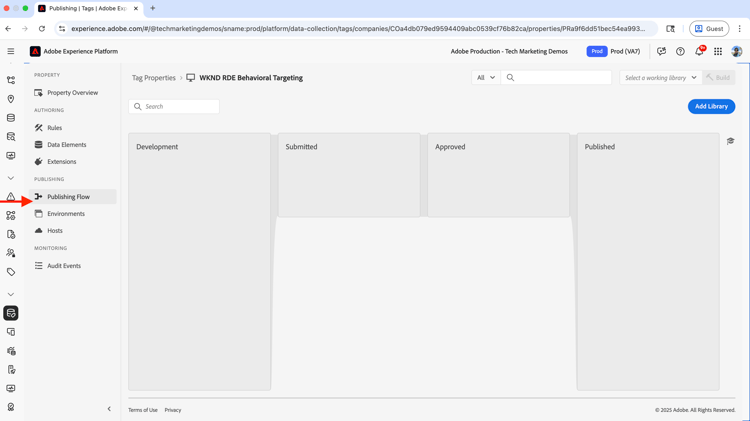Viewport: 750px width, 421px height.
Task: Click the Build button
Action: (x=718, y=78)
